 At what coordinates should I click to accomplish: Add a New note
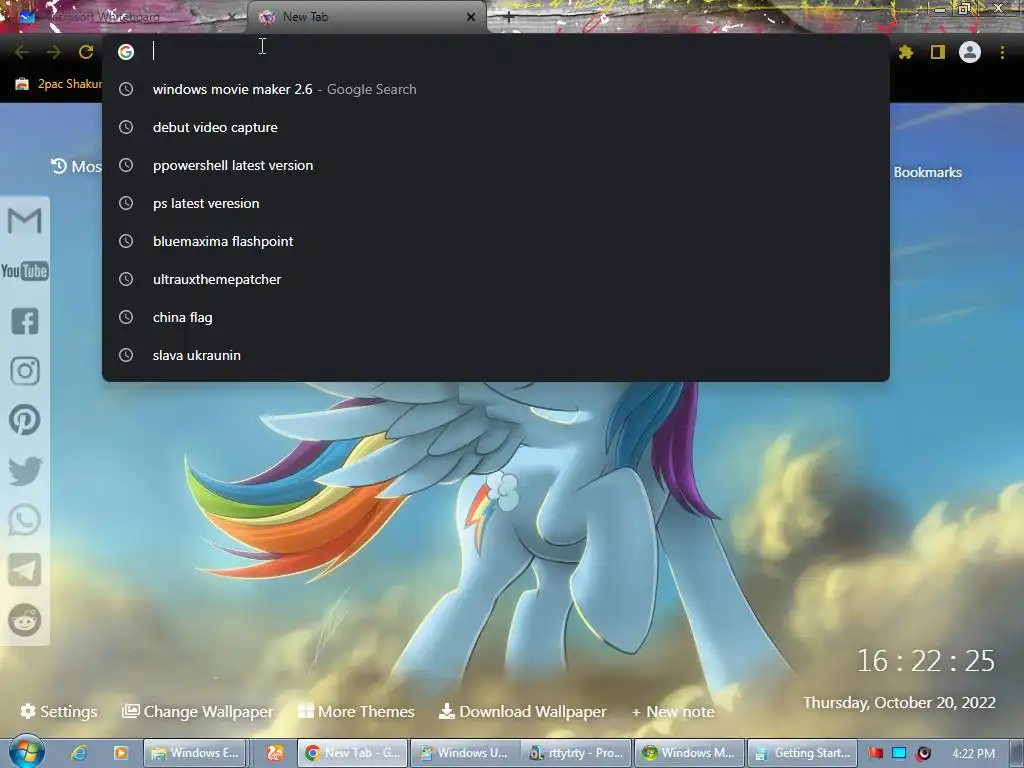coord(673,712)
